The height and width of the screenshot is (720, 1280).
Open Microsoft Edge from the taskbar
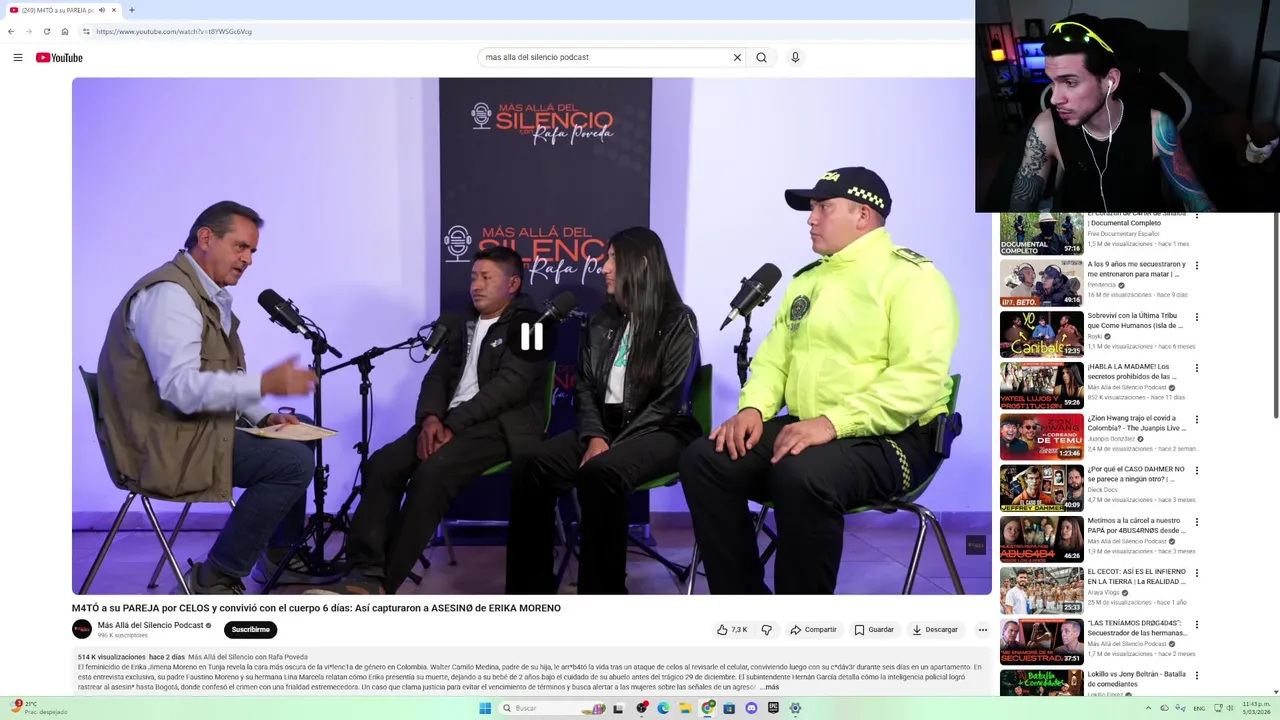(663, 708)
